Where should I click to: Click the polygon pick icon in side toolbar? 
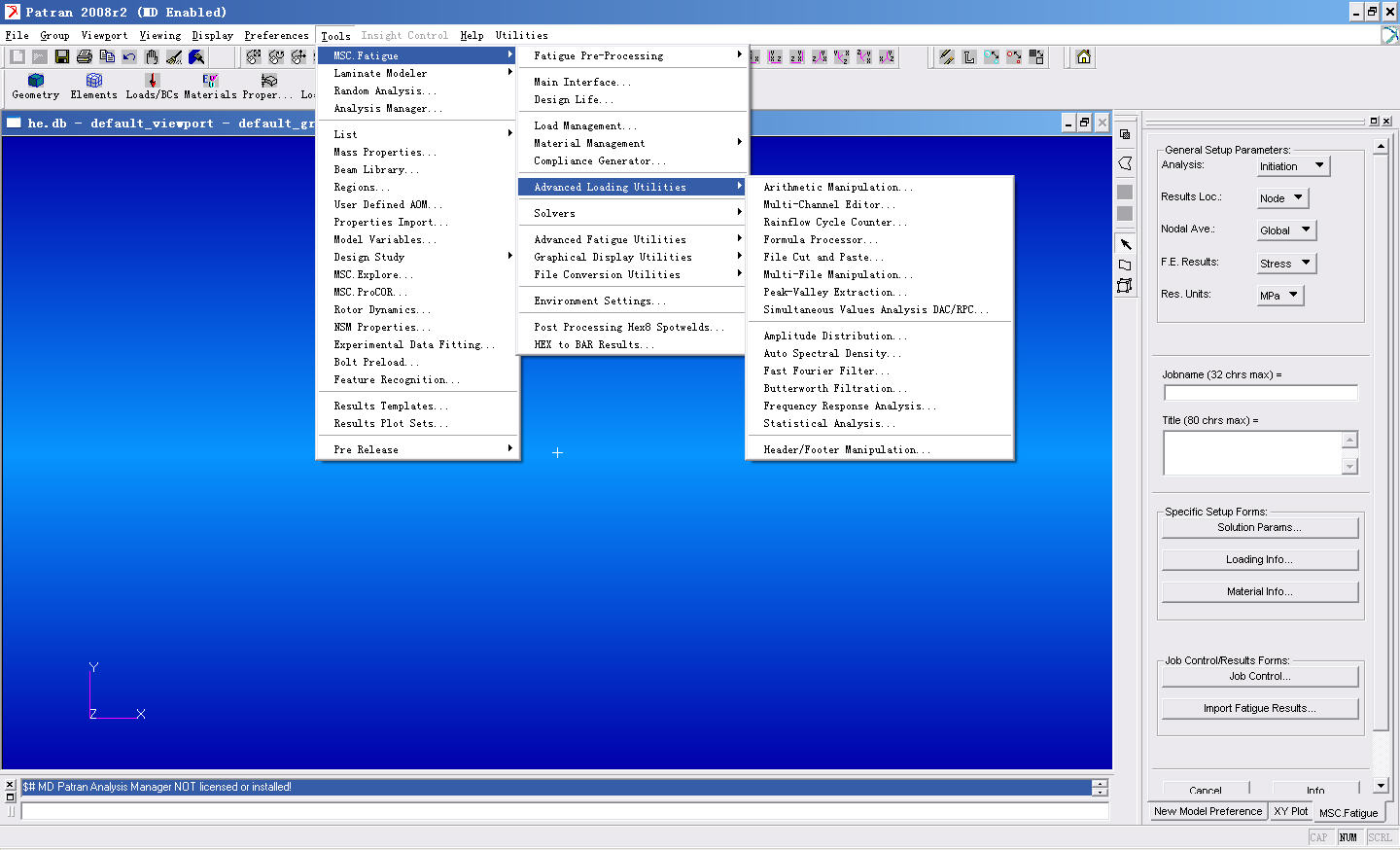click(1125, 163)
